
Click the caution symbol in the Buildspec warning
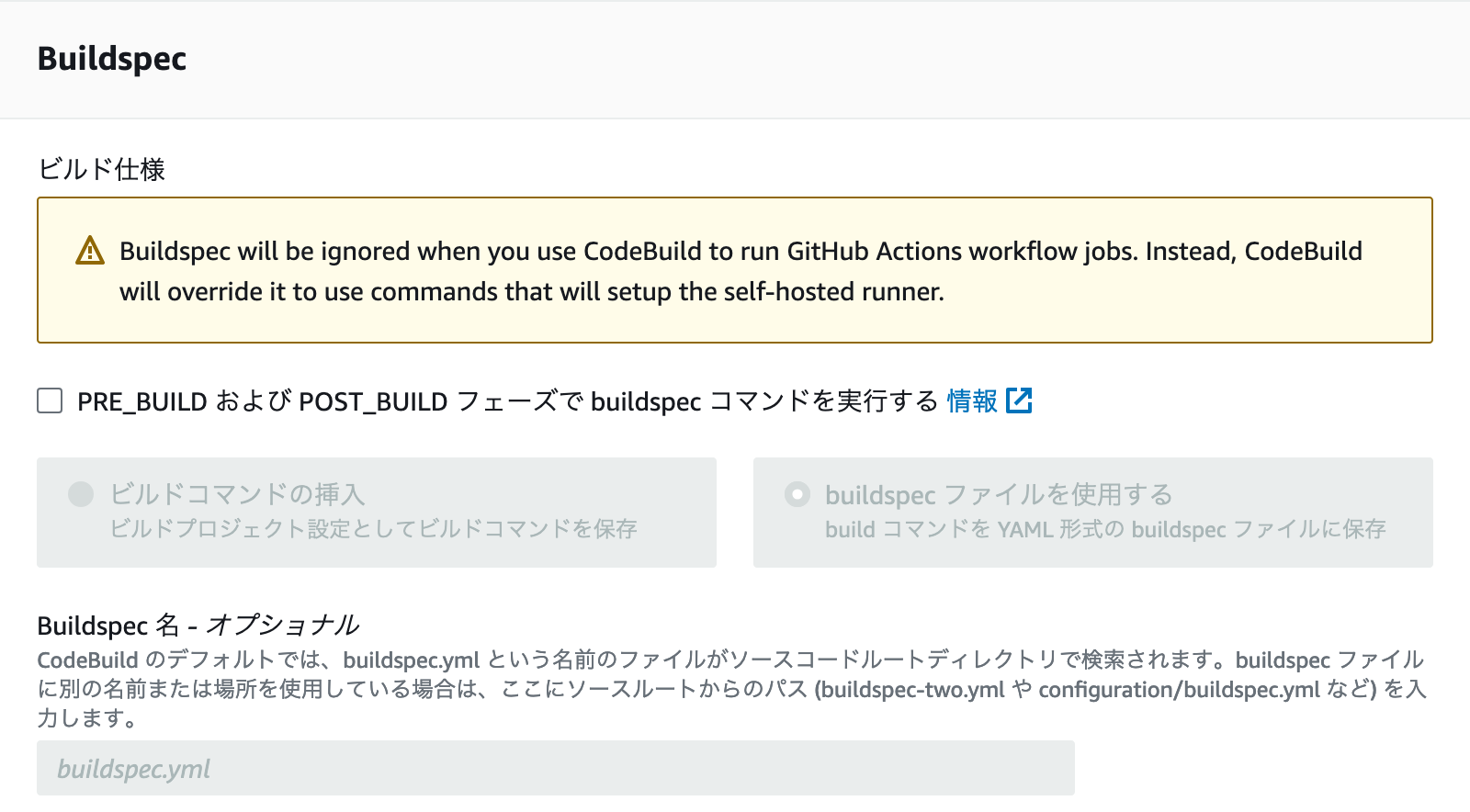[x=89, y=250]
